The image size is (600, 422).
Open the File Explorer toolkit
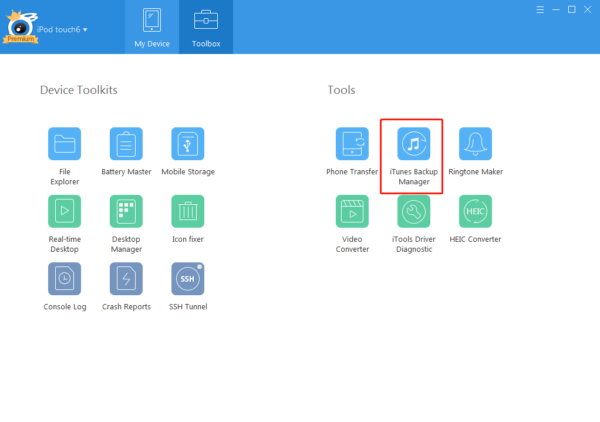64,144
